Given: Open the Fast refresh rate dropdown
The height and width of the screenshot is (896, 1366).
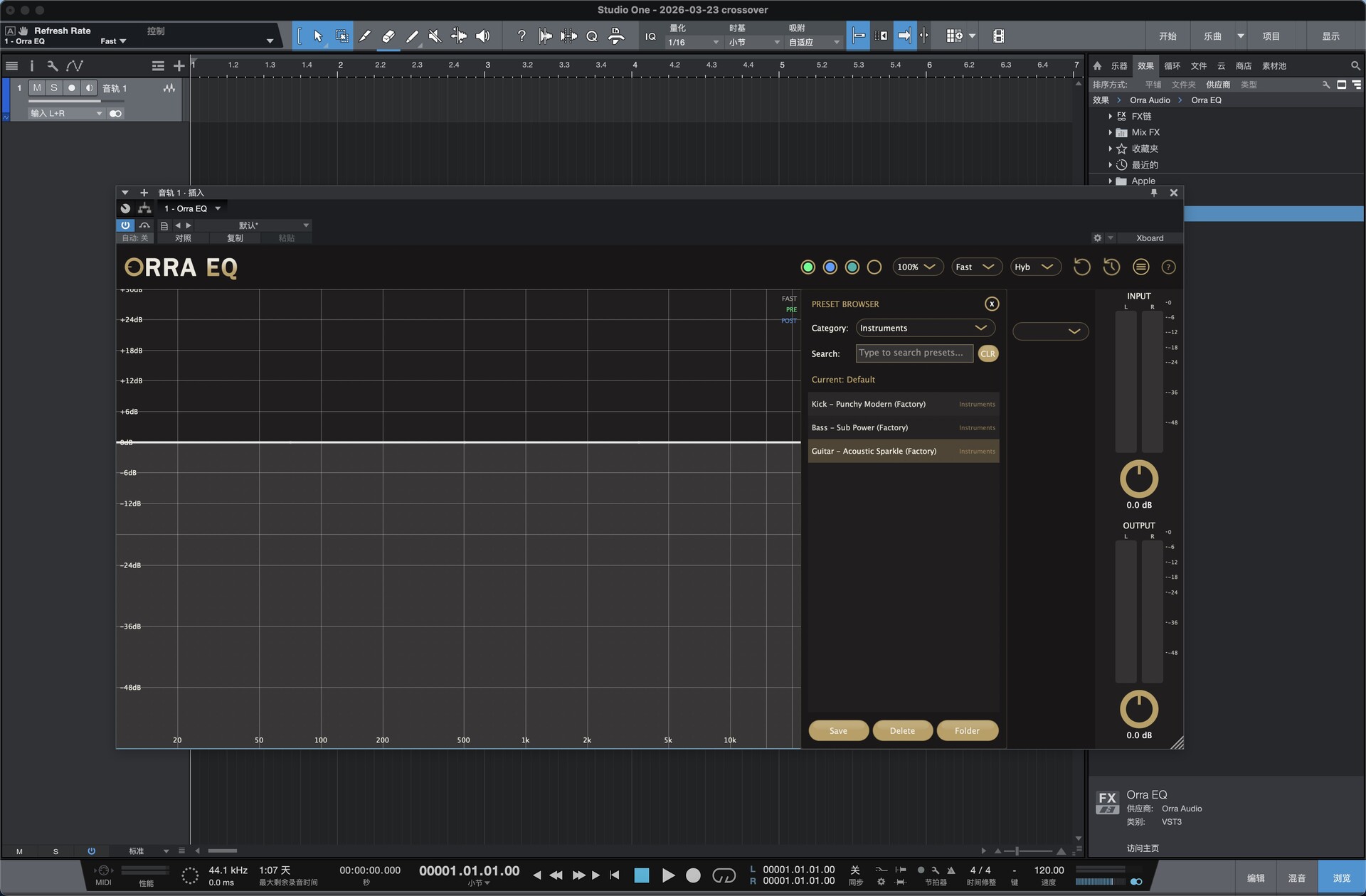Looking at the screenshot, I should coord(976,267).
